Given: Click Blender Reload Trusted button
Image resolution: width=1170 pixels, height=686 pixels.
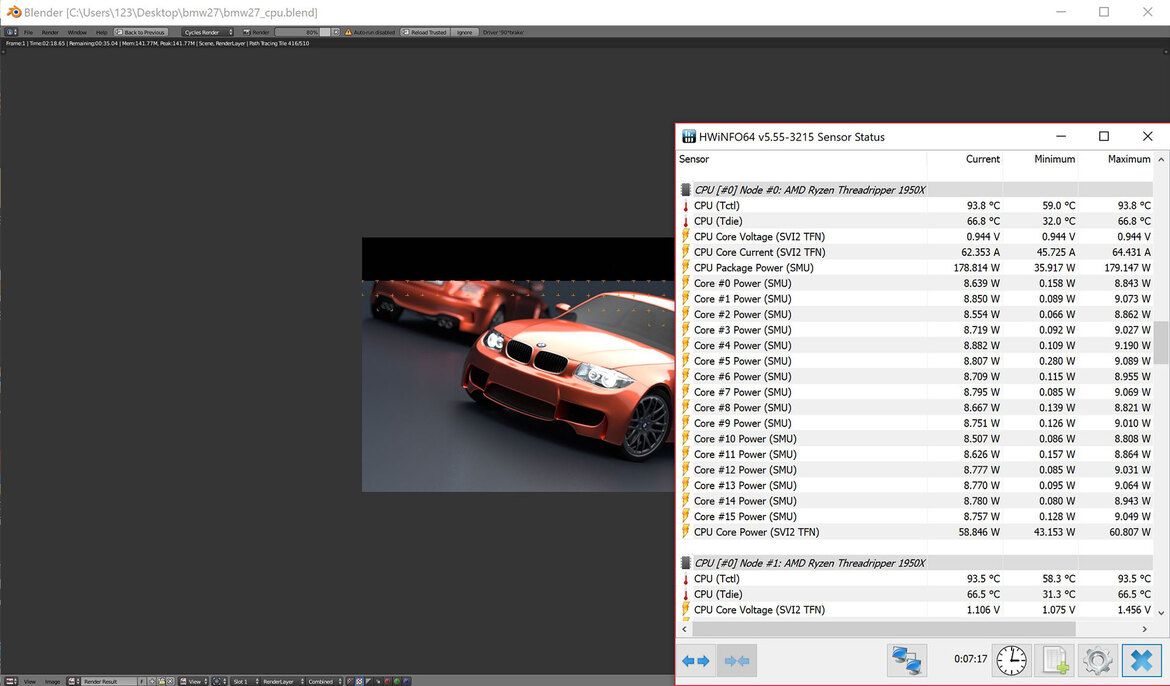Looking at the screenshot, I should 424,32.
